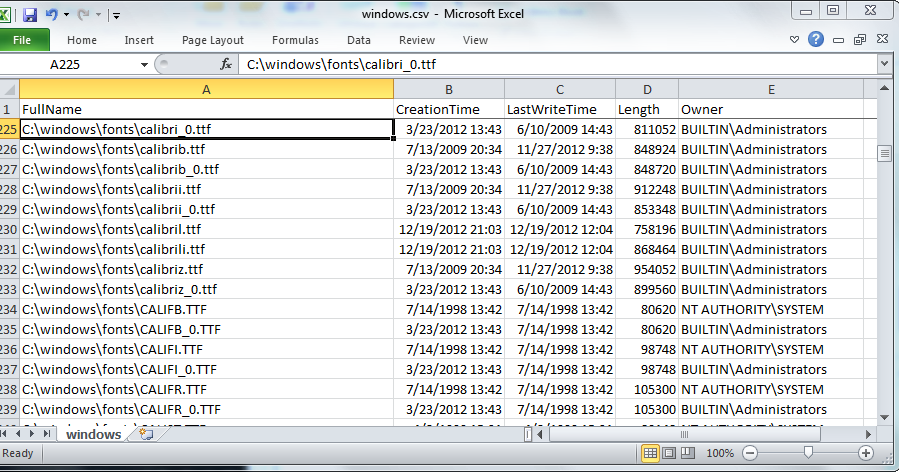Go to first sheet tab navigation arrow
The height and width of the screenshot is (472, 899).
pyautogui.click(x=5, y=434)
